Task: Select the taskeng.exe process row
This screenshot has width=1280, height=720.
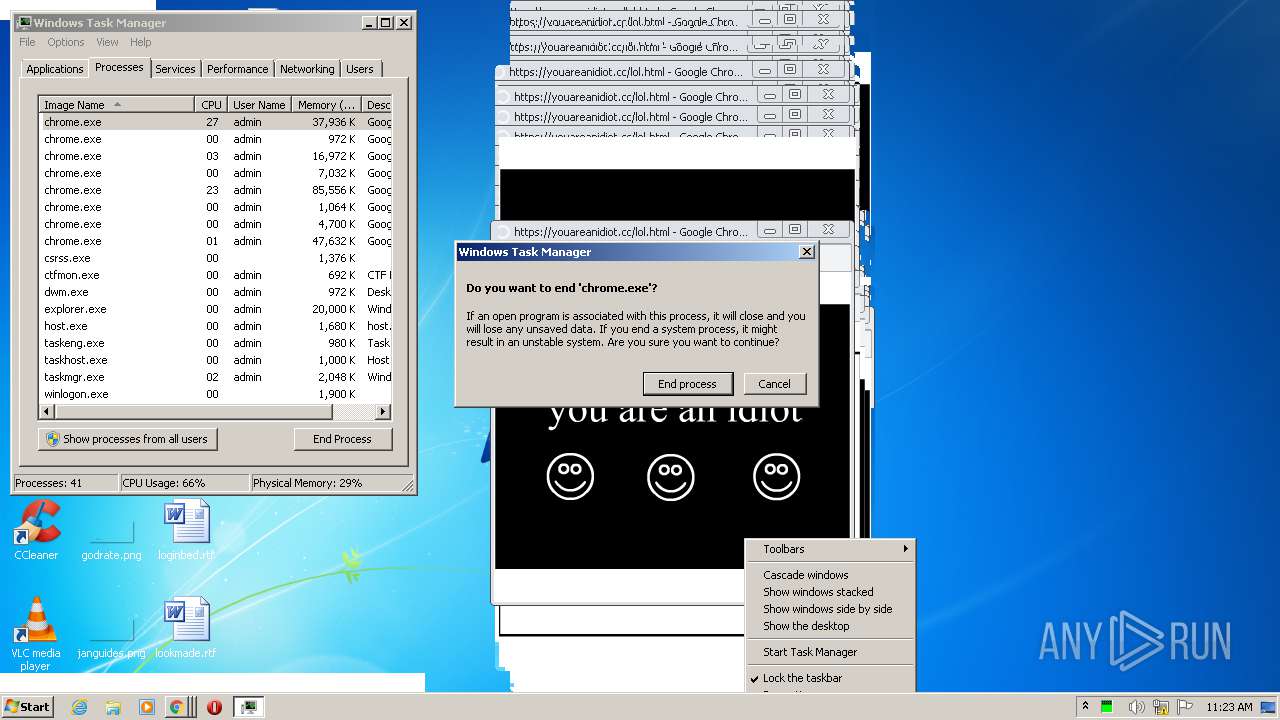Action: click(x=215, y=343)
